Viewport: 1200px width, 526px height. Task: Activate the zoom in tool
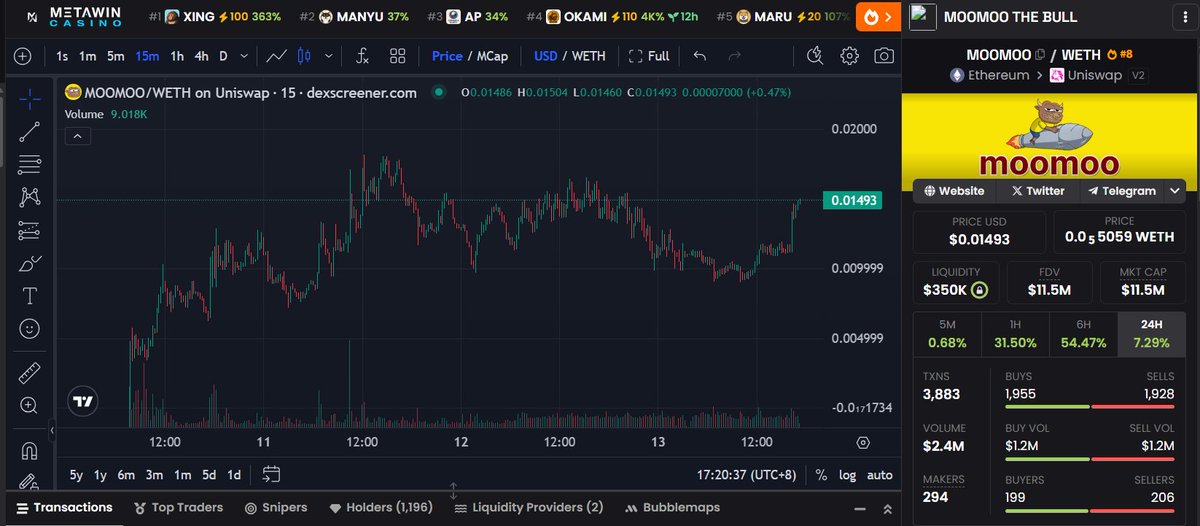click(x=29, y=406)
